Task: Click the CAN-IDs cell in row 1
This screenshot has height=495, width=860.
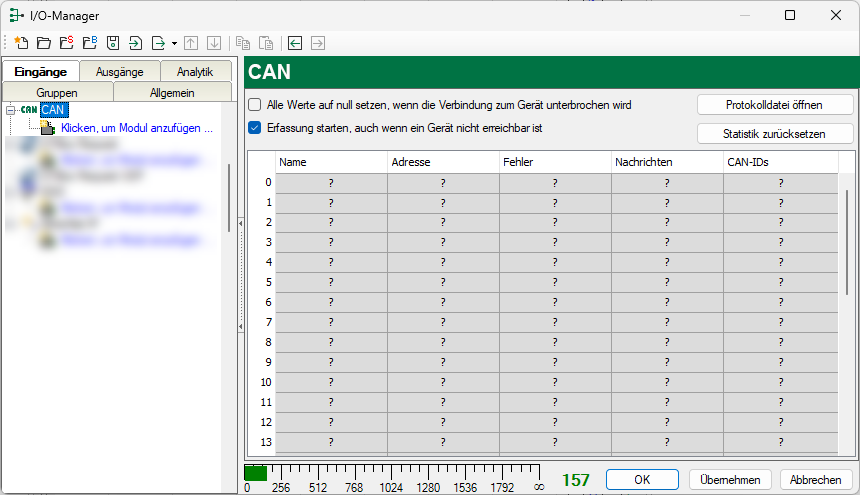Action: [x=780, y=202]
